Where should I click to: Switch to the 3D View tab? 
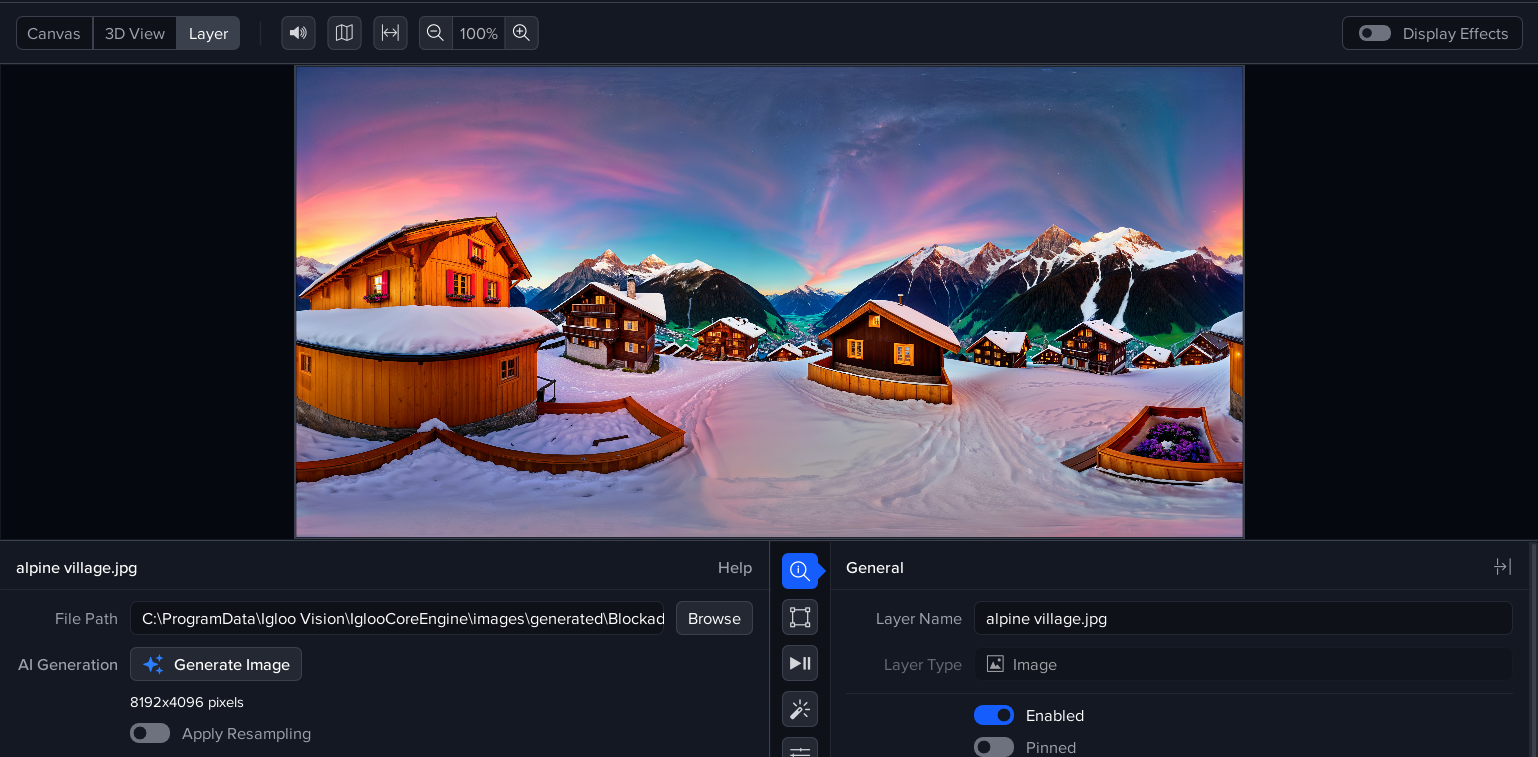[135, 33]
